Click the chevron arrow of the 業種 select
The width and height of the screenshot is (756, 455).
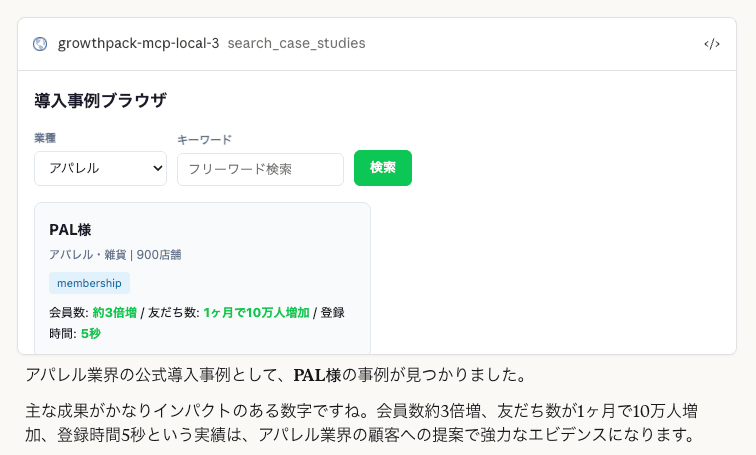[x=157, y=168]
